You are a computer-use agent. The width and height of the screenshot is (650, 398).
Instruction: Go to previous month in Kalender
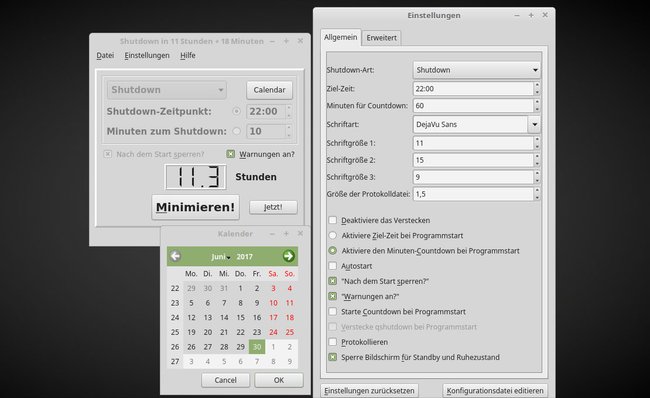[175, 256]
